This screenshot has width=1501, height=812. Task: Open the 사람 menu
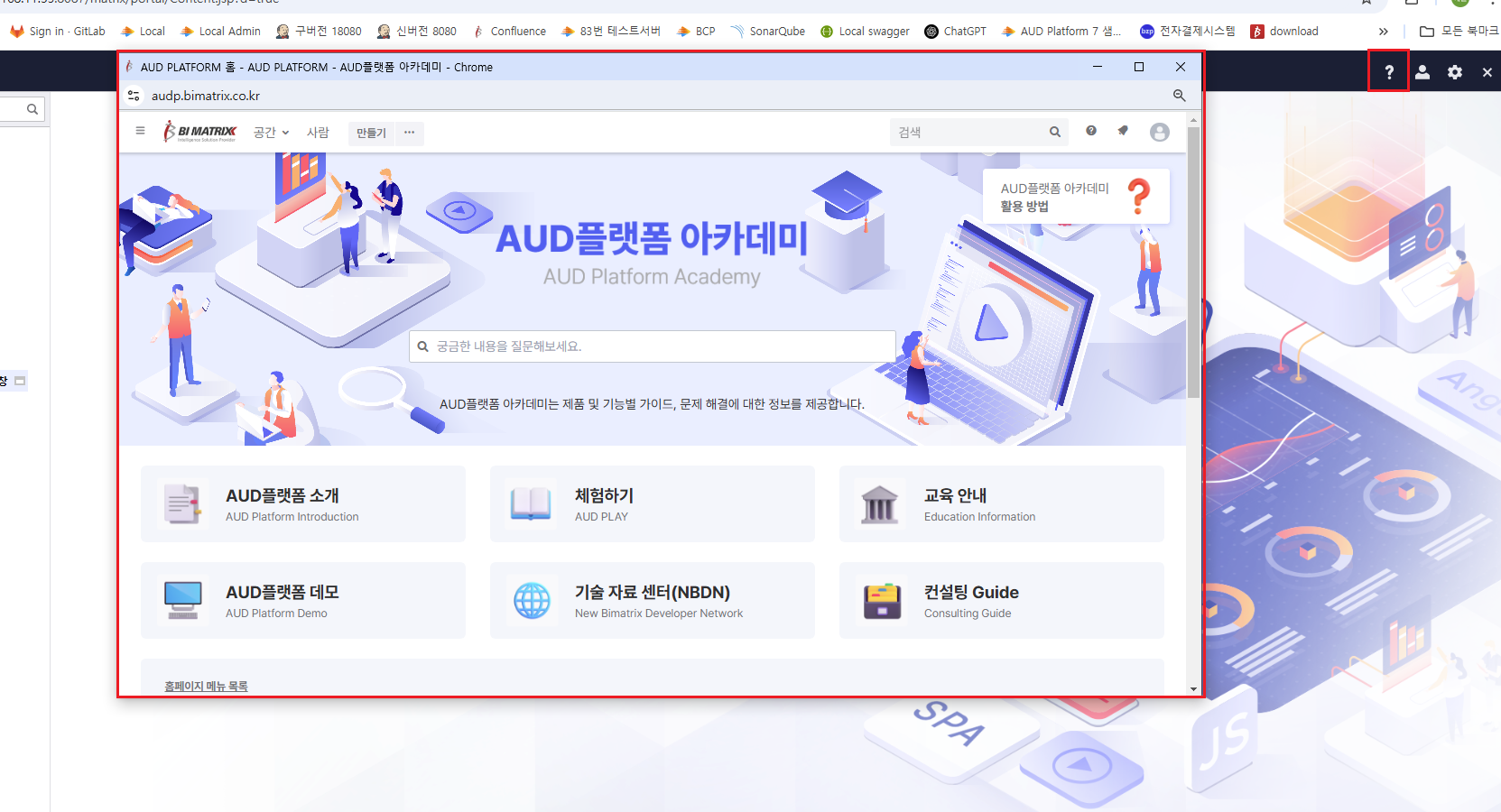[x=318, y=133]
